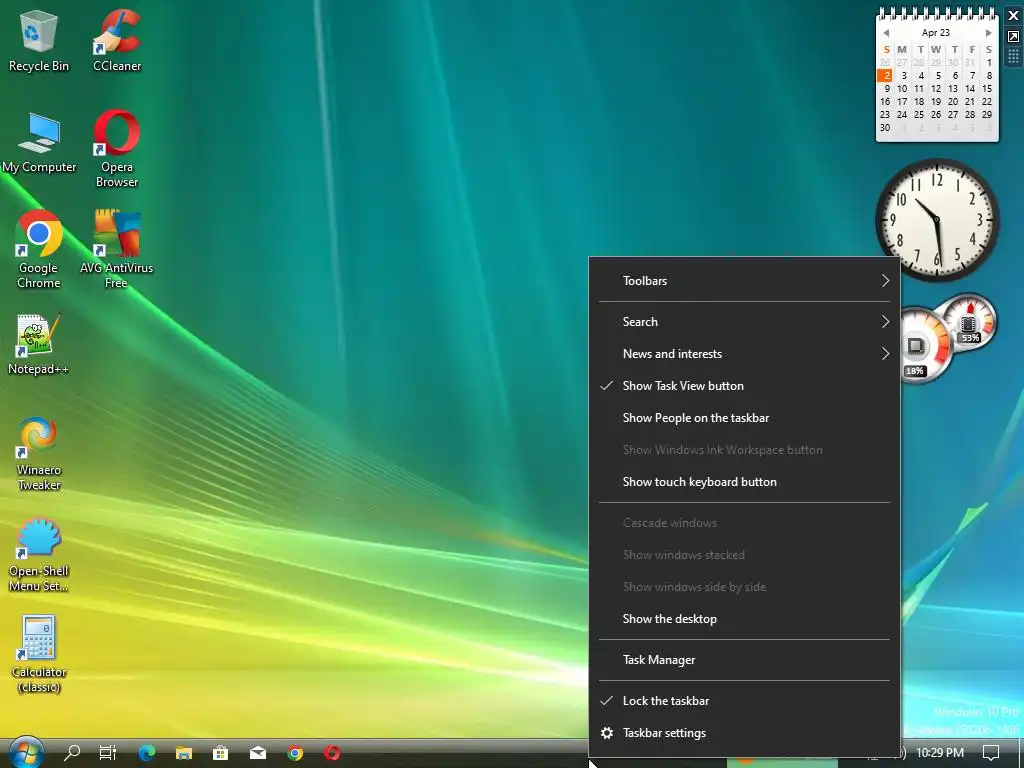Select date 30 in calendar gadget
The width and height of the screenshot is (1024, 768).
[885, 128]
